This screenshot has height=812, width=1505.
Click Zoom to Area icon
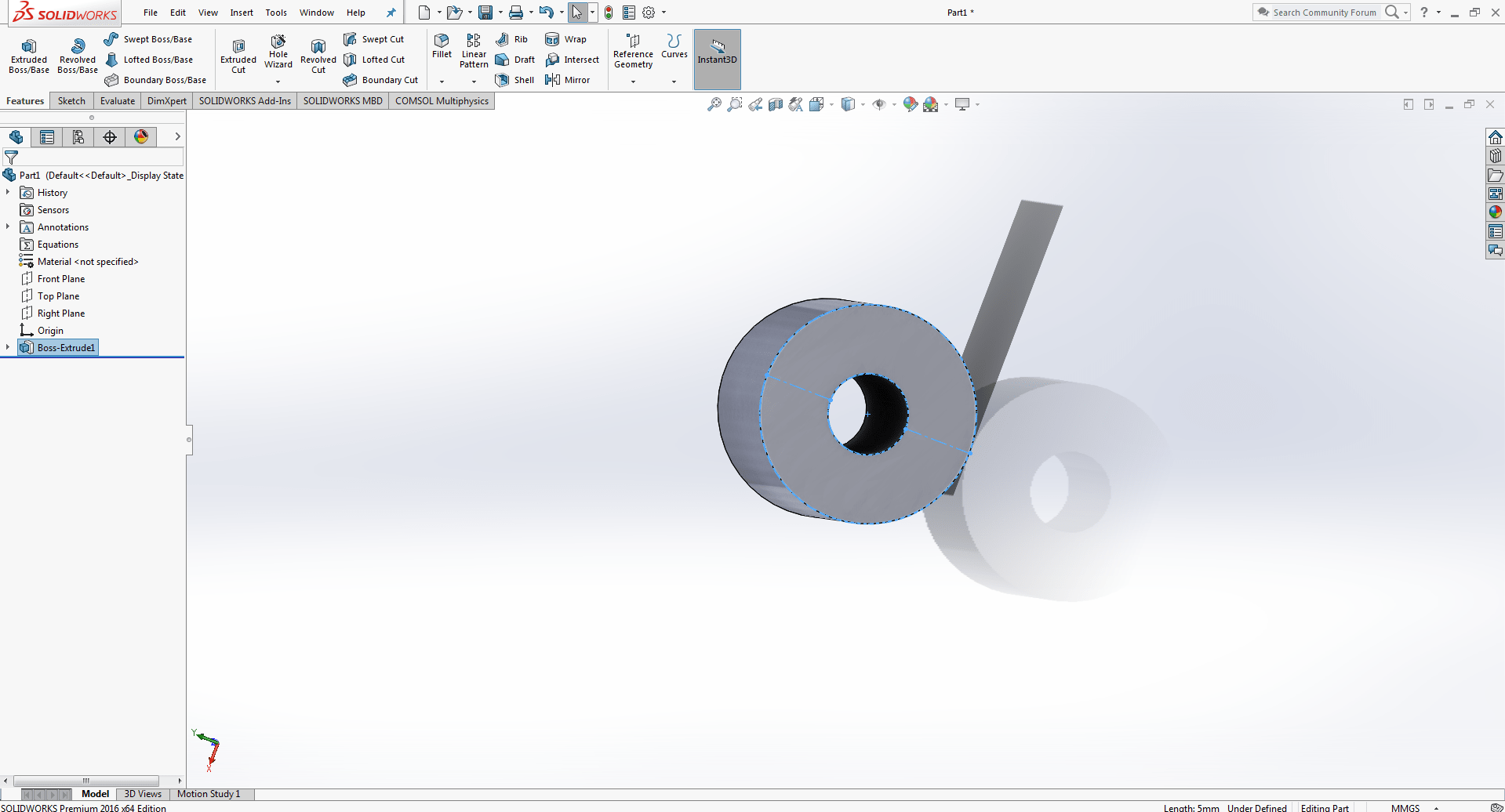(735, 104)
